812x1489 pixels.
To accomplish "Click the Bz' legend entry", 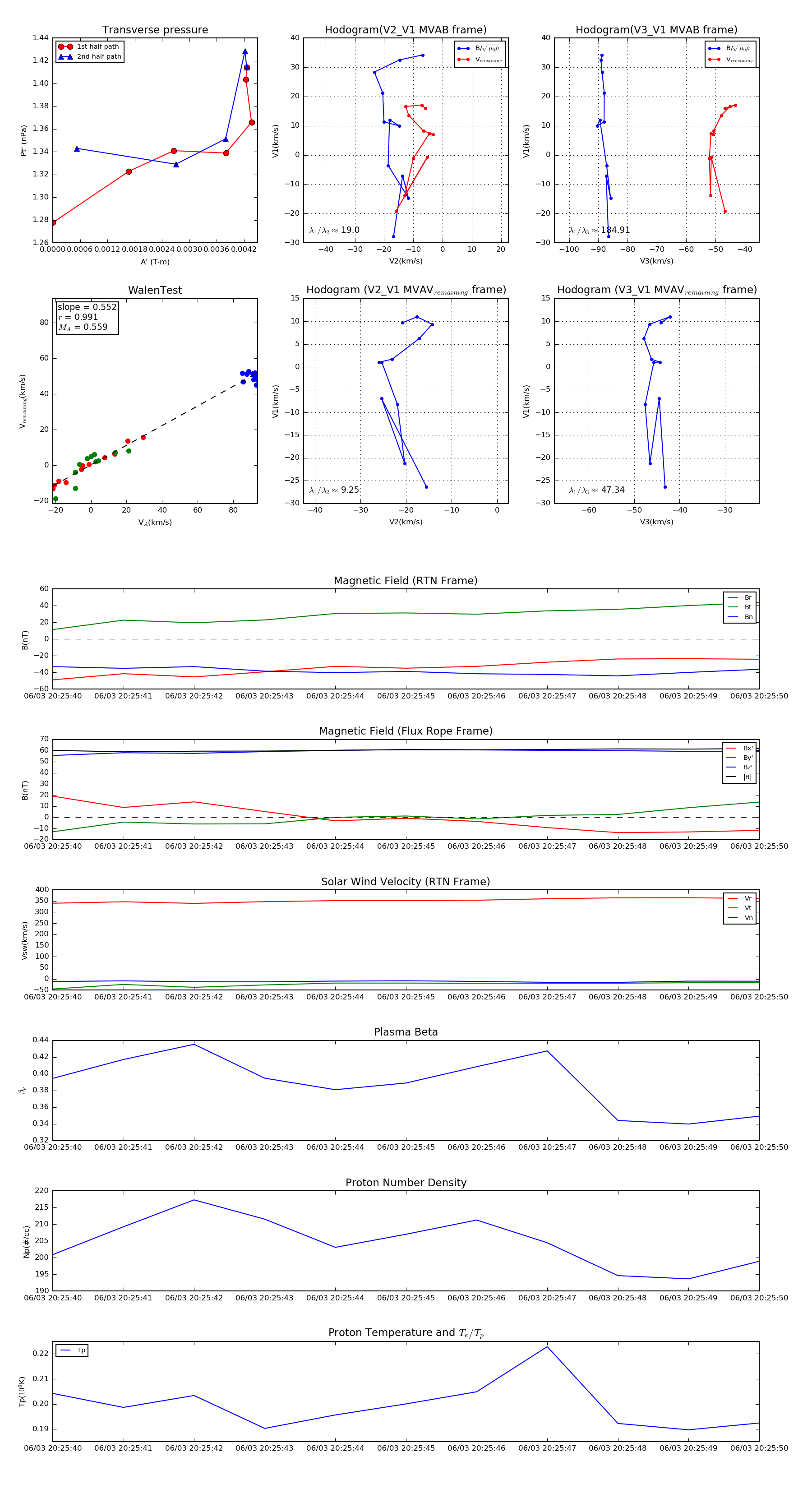I will click(739, 767).
